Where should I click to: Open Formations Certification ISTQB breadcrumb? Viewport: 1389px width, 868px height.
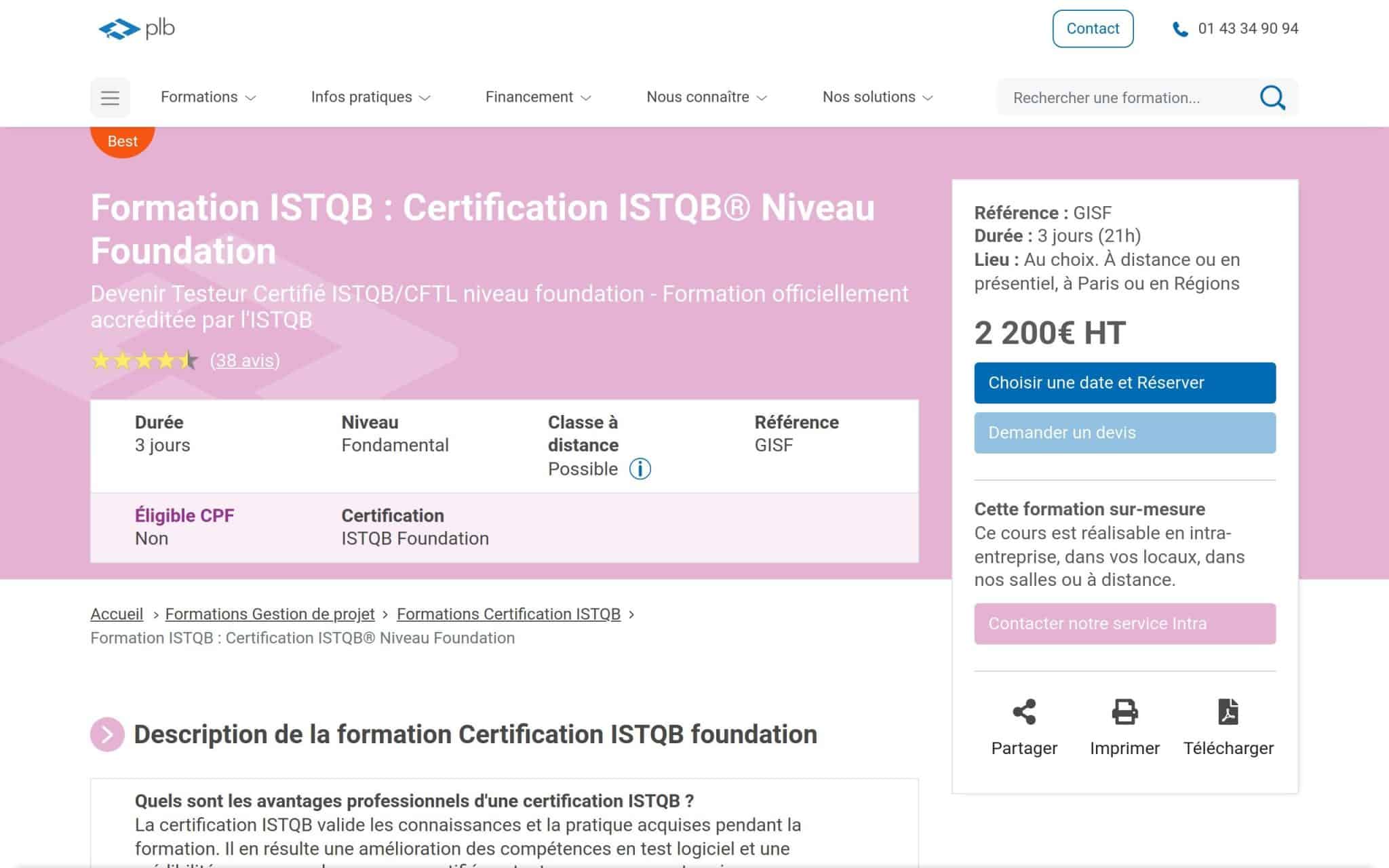coord(509,614)
